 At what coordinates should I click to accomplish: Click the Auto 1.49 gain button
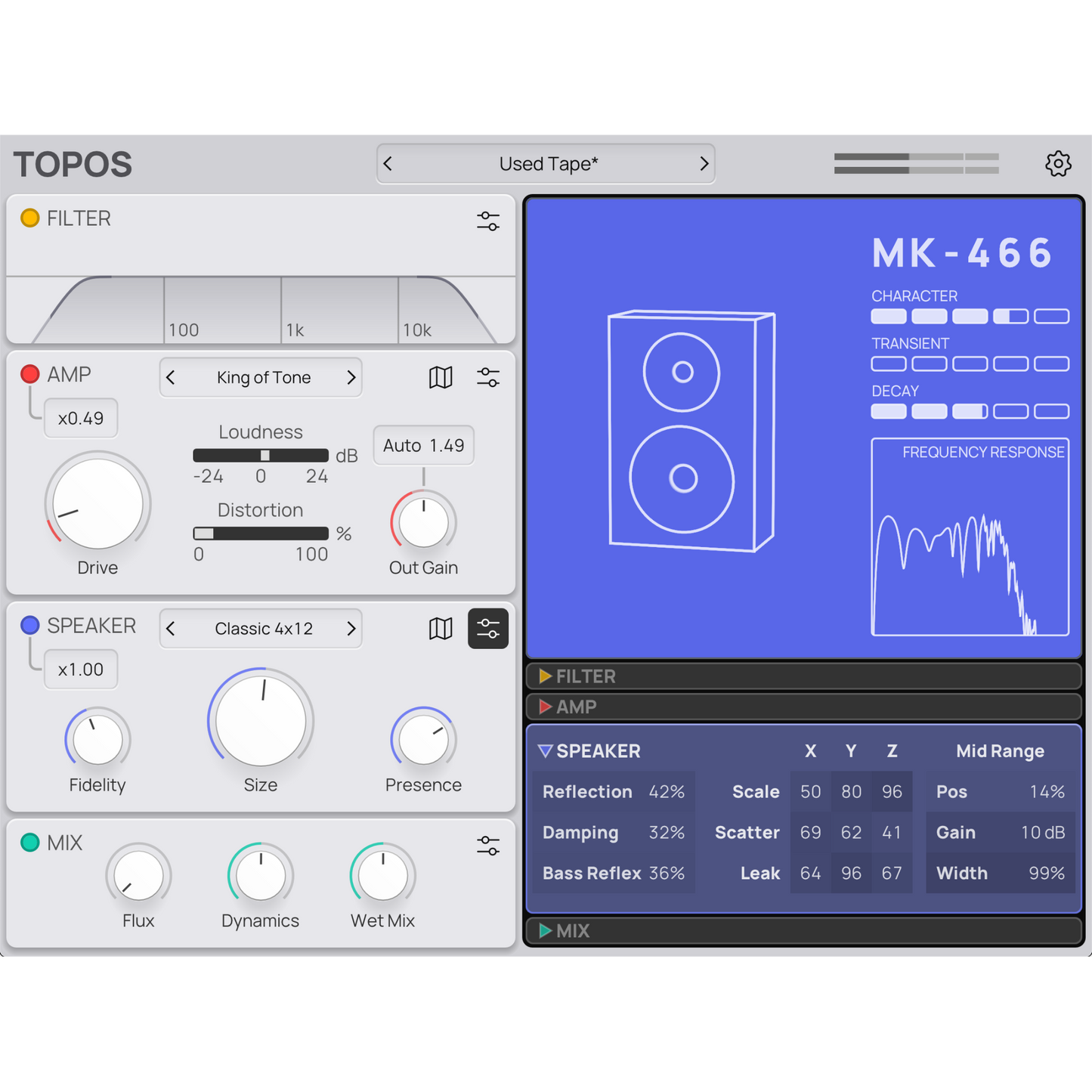pos(423,446)
